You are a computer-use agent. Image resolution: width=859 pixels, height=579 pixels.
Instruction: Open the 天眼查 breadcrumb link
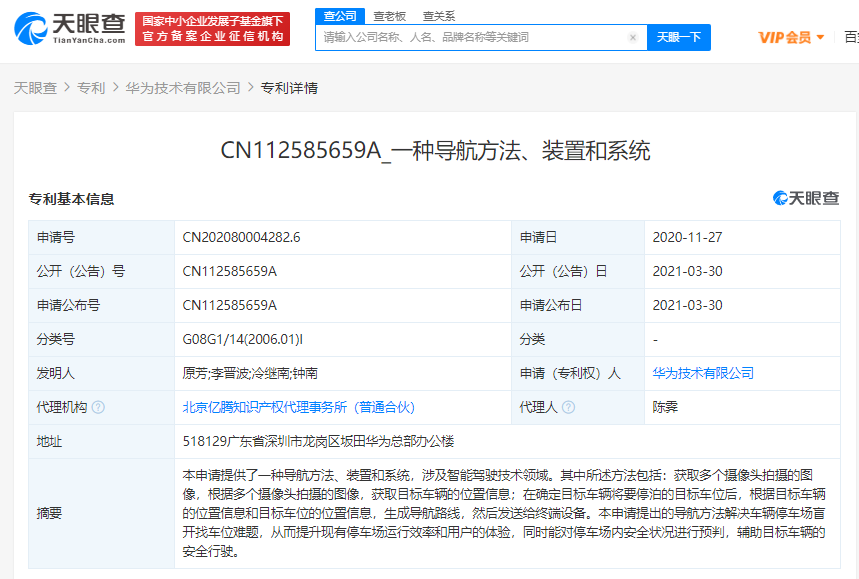(36, 88)
